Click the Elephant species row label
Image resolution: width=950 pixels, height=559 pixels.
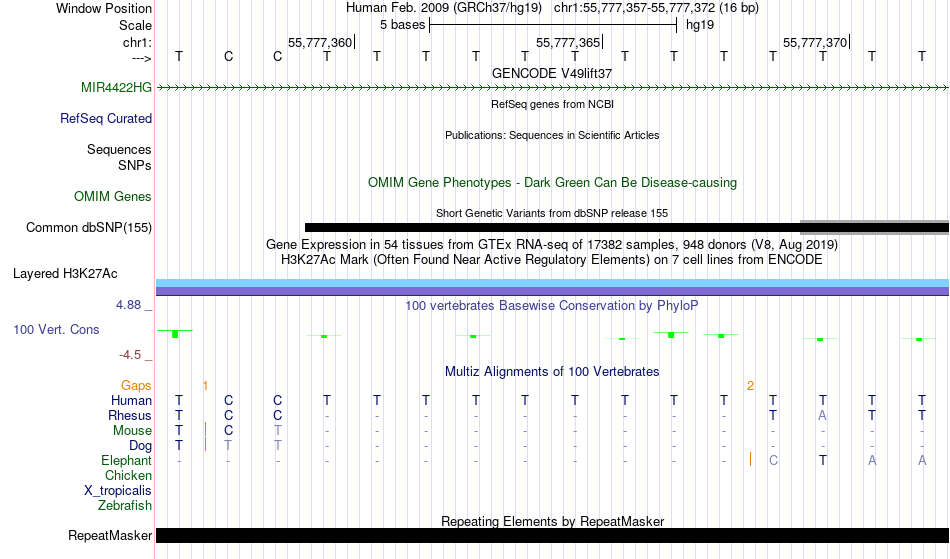126,460
